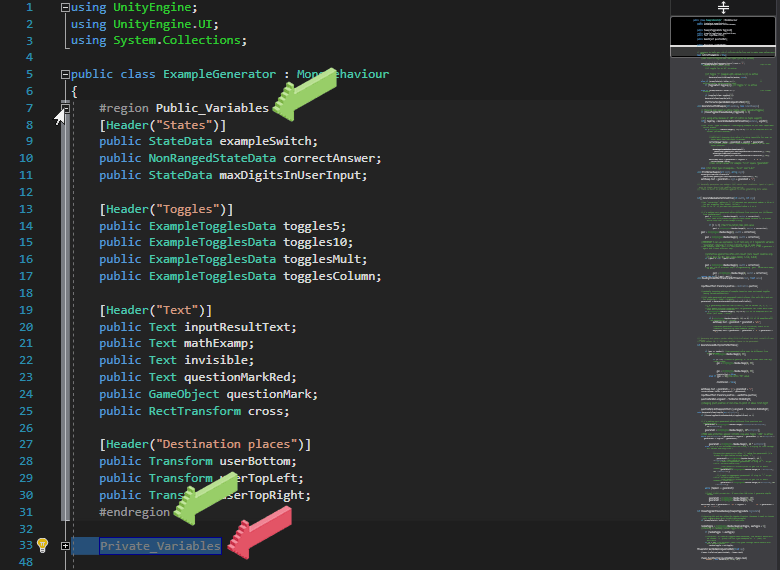This screenshot has width=780, height=570.
Task: Click the variable toggles10
Action: (315, 242)
